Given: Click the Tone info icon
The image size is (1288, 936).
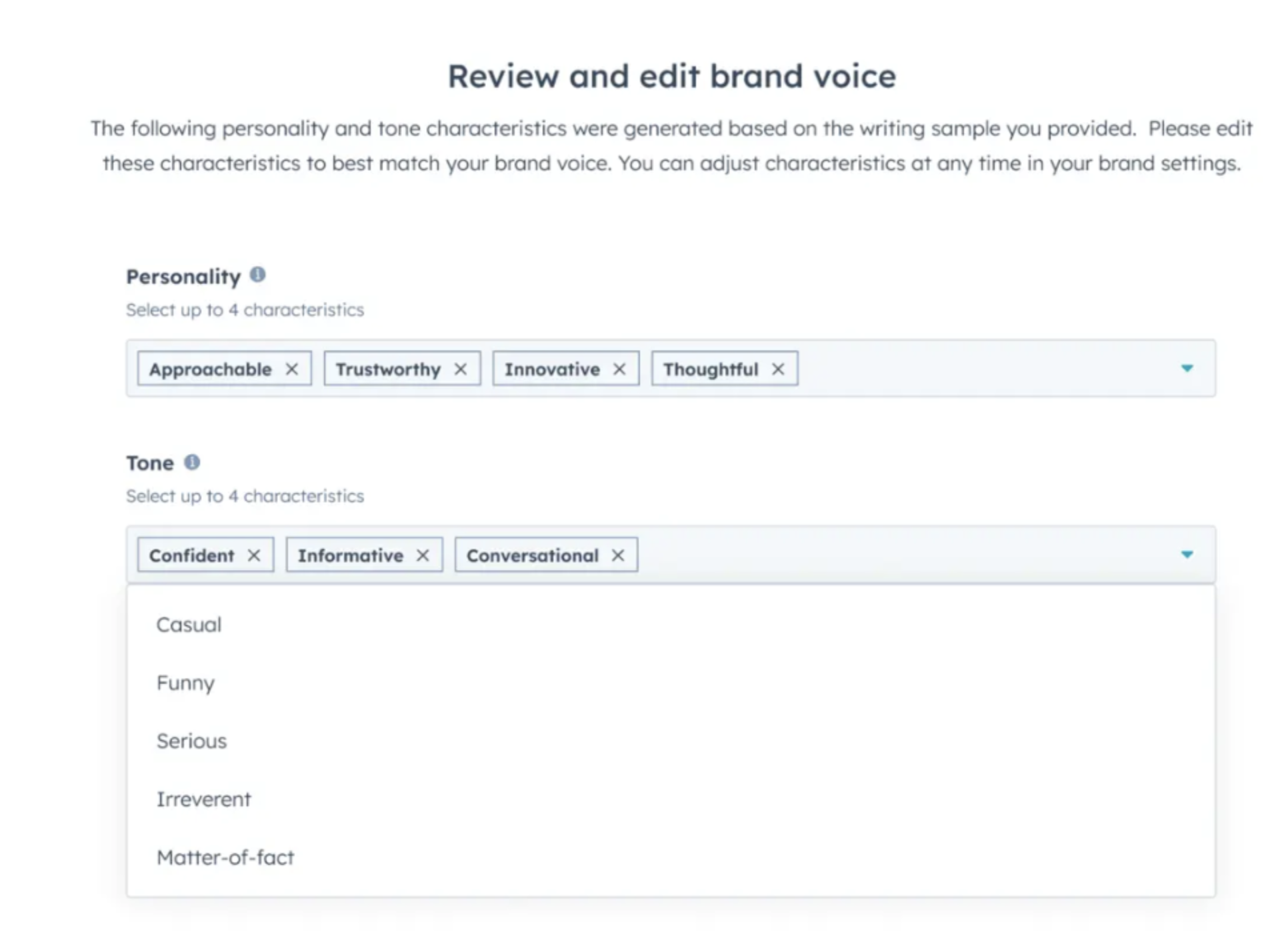Looking at the screenshot, I should (192, 462).
